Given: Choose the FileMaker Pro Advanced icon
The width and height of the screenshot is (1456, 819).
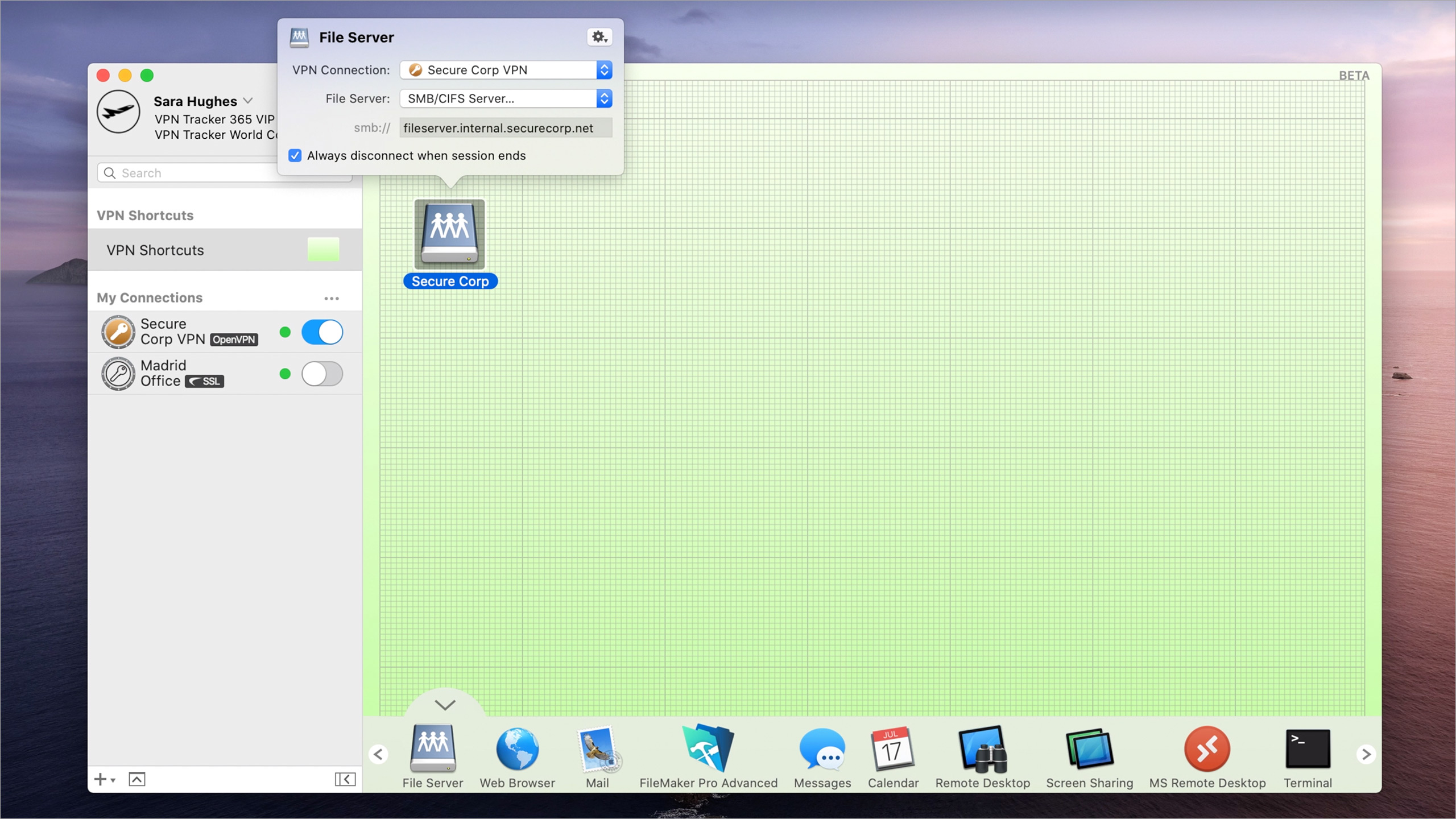Looking at the screenshot, I should coord(708,748).
